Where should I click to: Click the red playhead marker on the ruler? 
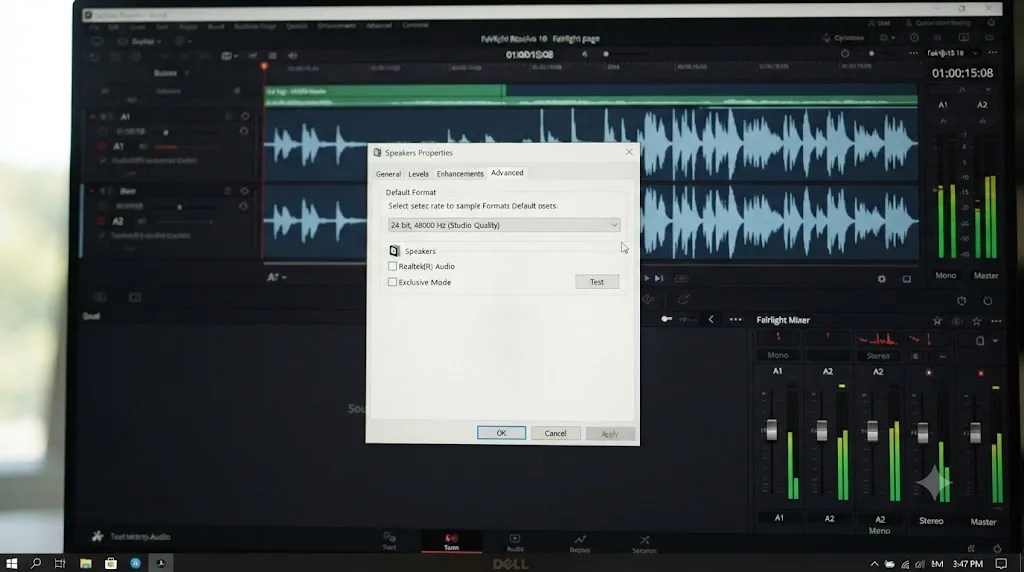tap(264, 67)
